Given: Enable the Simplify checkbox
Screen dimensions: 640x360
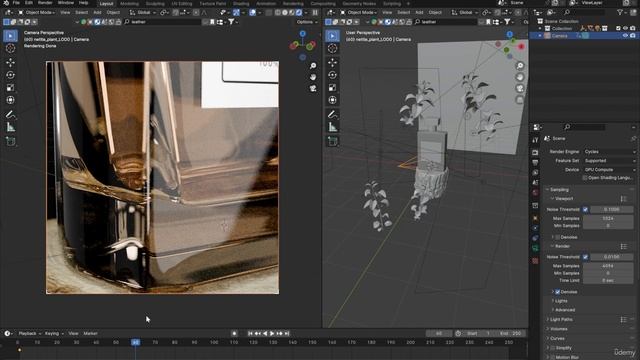Looking at the screenshot, I should tap(553, 348).
